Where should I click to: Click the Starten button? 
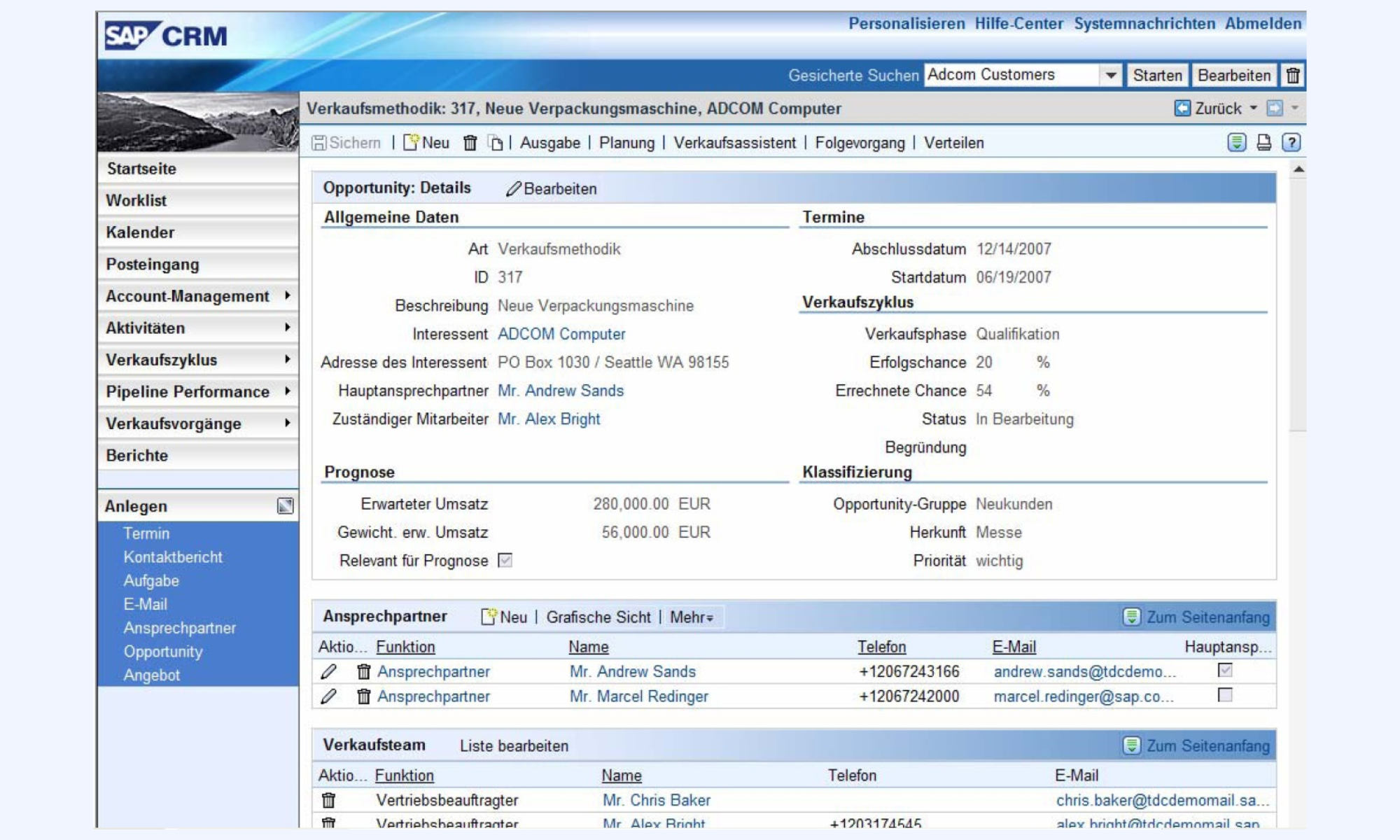[1157, 75]
